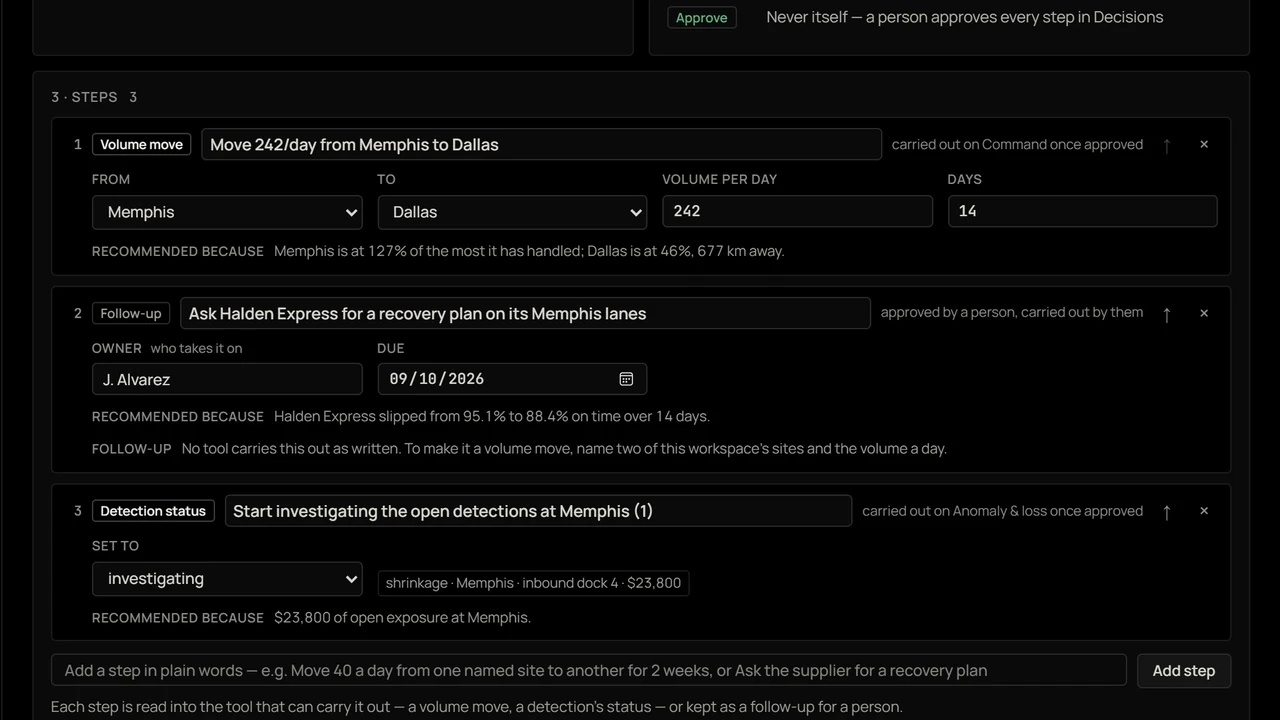Delete the Halden Express follow-up step
The image size is (1280, 720).
pyautogui.click(x=1204, y=314)
